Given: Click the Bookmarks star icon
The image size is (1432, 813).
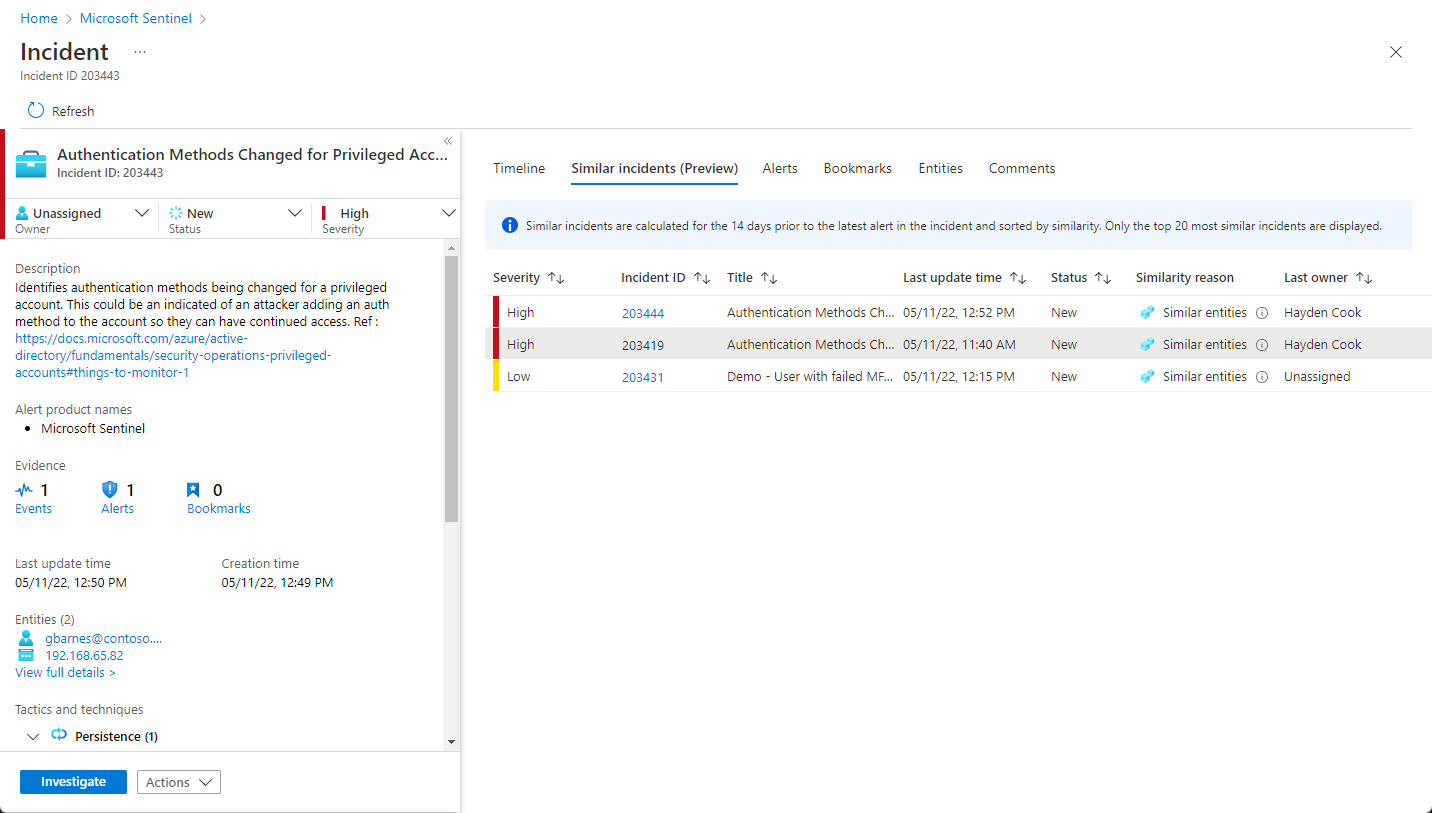Looking at the screenshot, I should click(194, 490).
